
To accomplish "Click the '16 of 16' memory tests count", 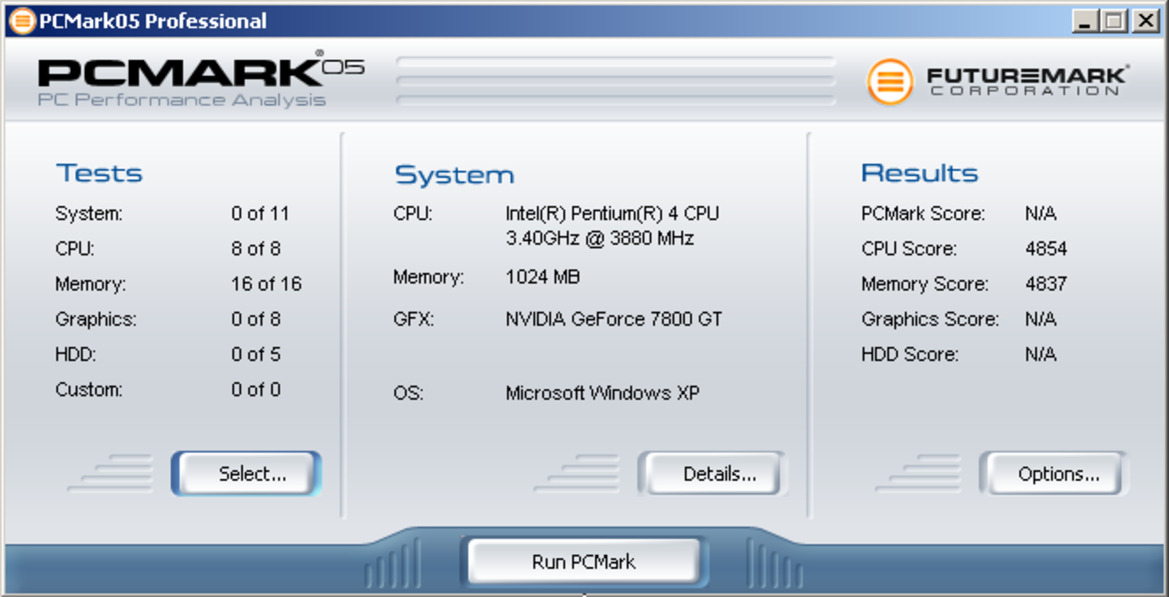I will coord(266,284).
